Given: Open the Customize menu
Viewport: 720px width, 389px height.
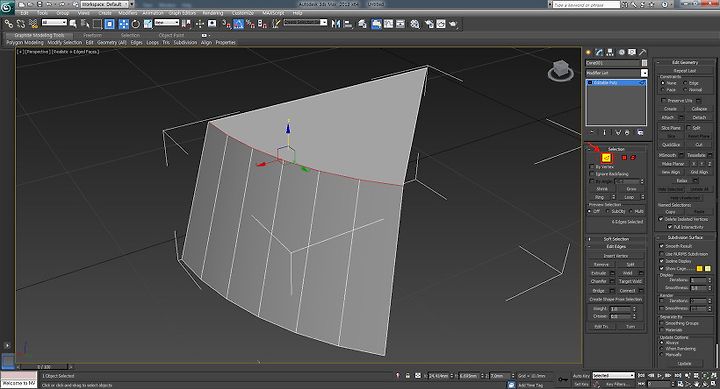Looking at the screenshot, I should (243, 13).
